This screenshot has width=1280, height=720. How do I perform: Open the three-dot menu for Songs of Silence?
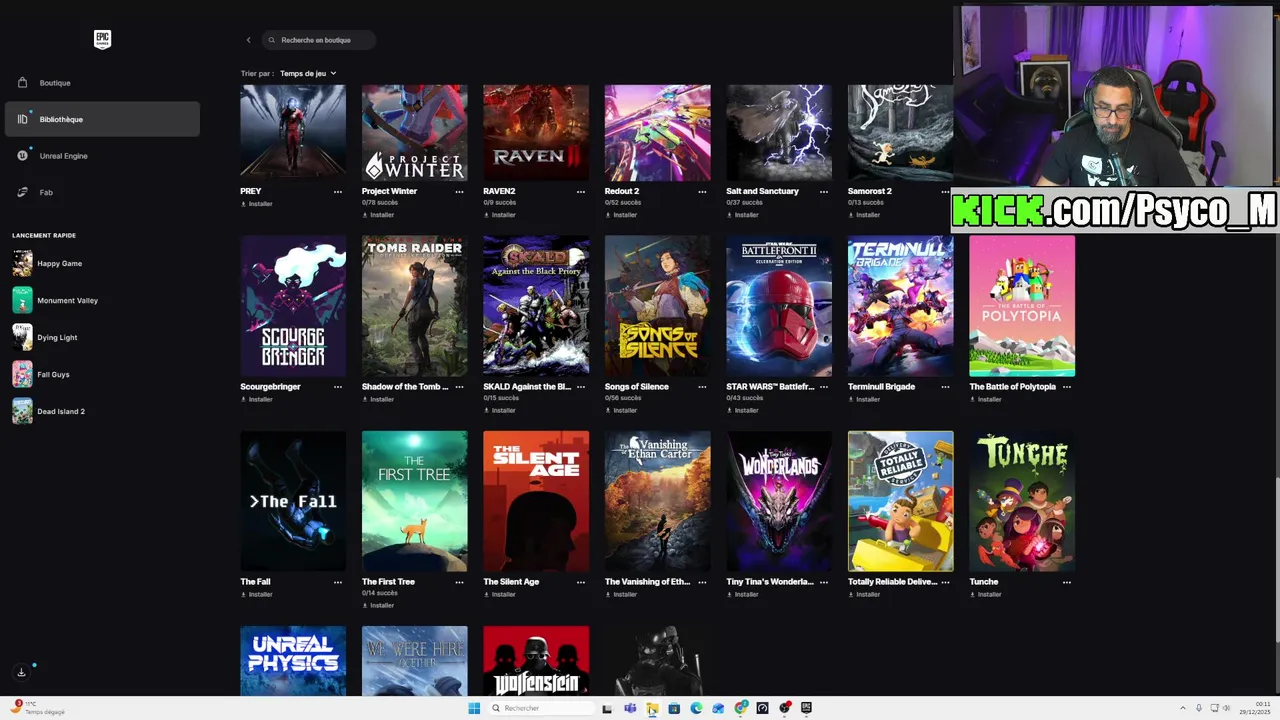tap(702, 387)
